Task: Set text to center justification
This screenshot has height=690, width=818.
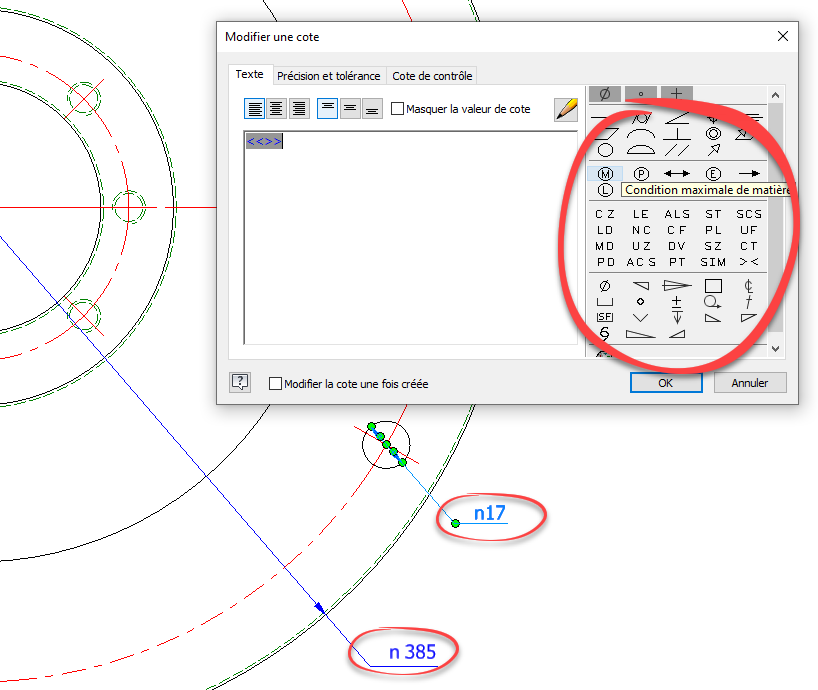Action: click(x=276, y=109)
